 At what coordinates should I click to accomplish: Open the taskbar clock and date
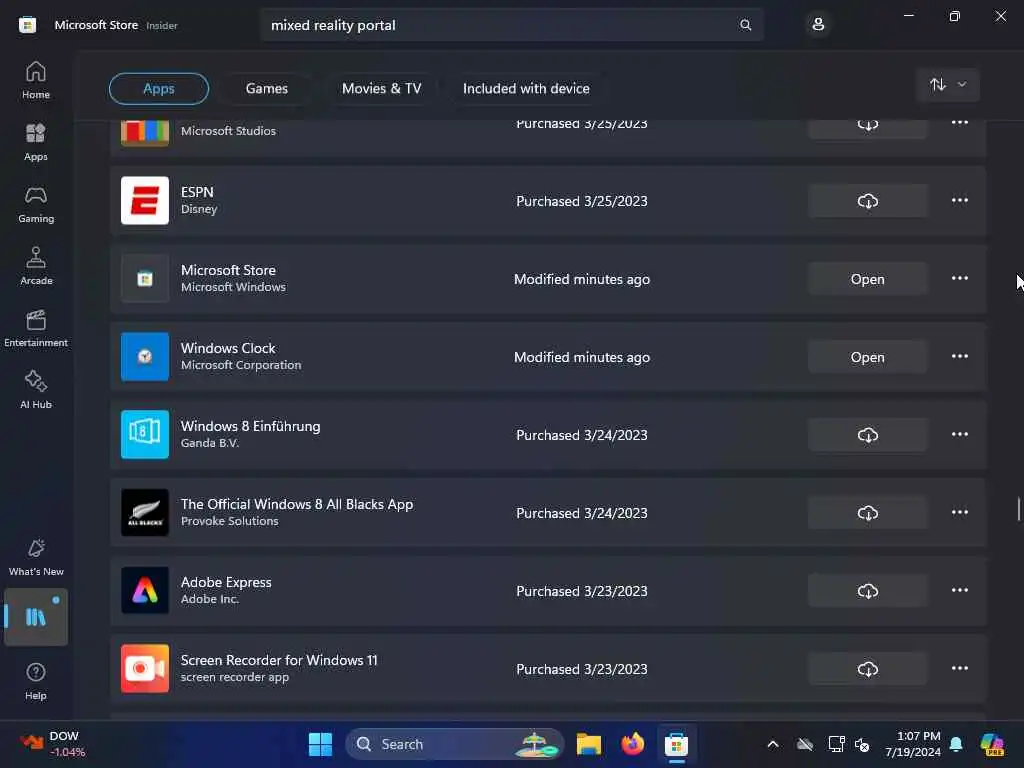[x=912, y=744]
